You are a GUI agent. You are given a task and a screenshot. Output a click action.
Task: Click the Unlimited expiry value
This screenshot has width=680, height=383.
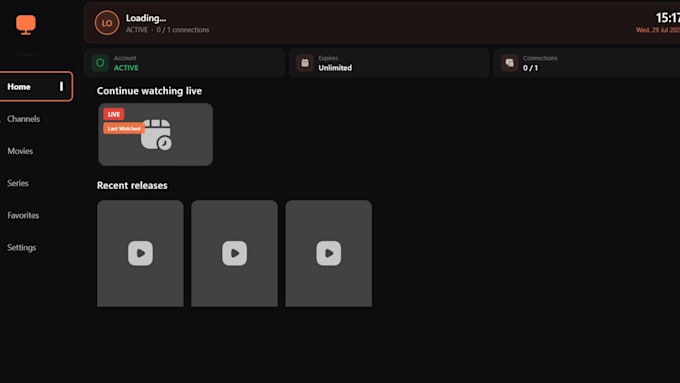point(335,68)
